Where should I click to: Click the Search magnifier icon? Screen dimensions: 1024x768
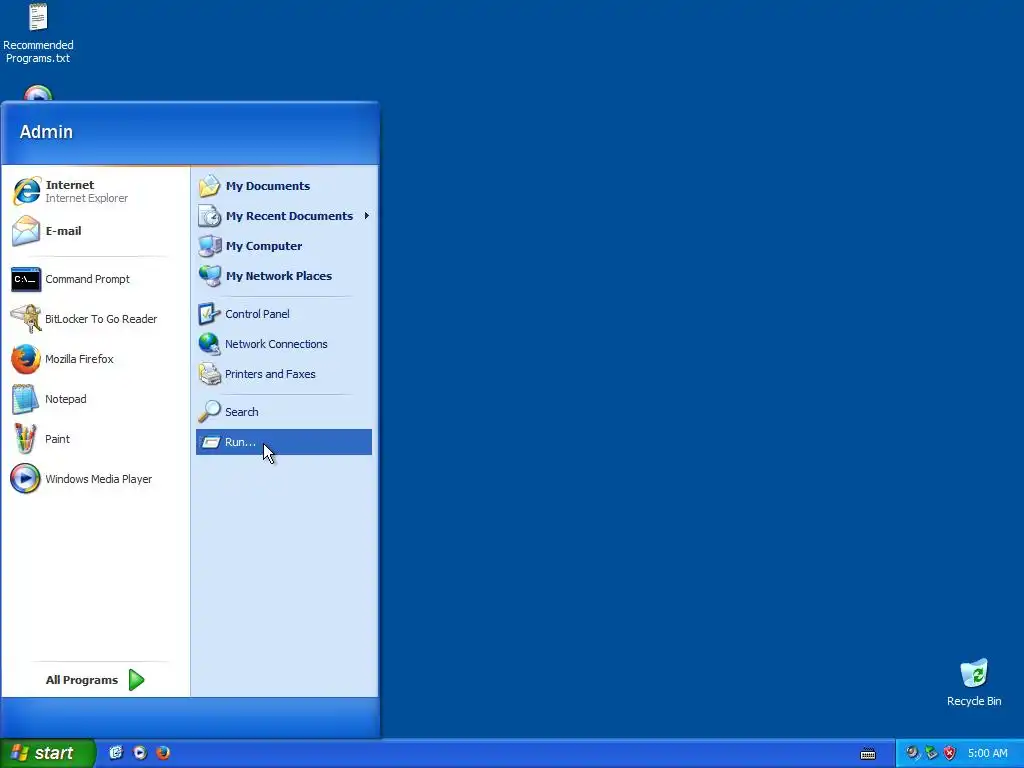210,411
